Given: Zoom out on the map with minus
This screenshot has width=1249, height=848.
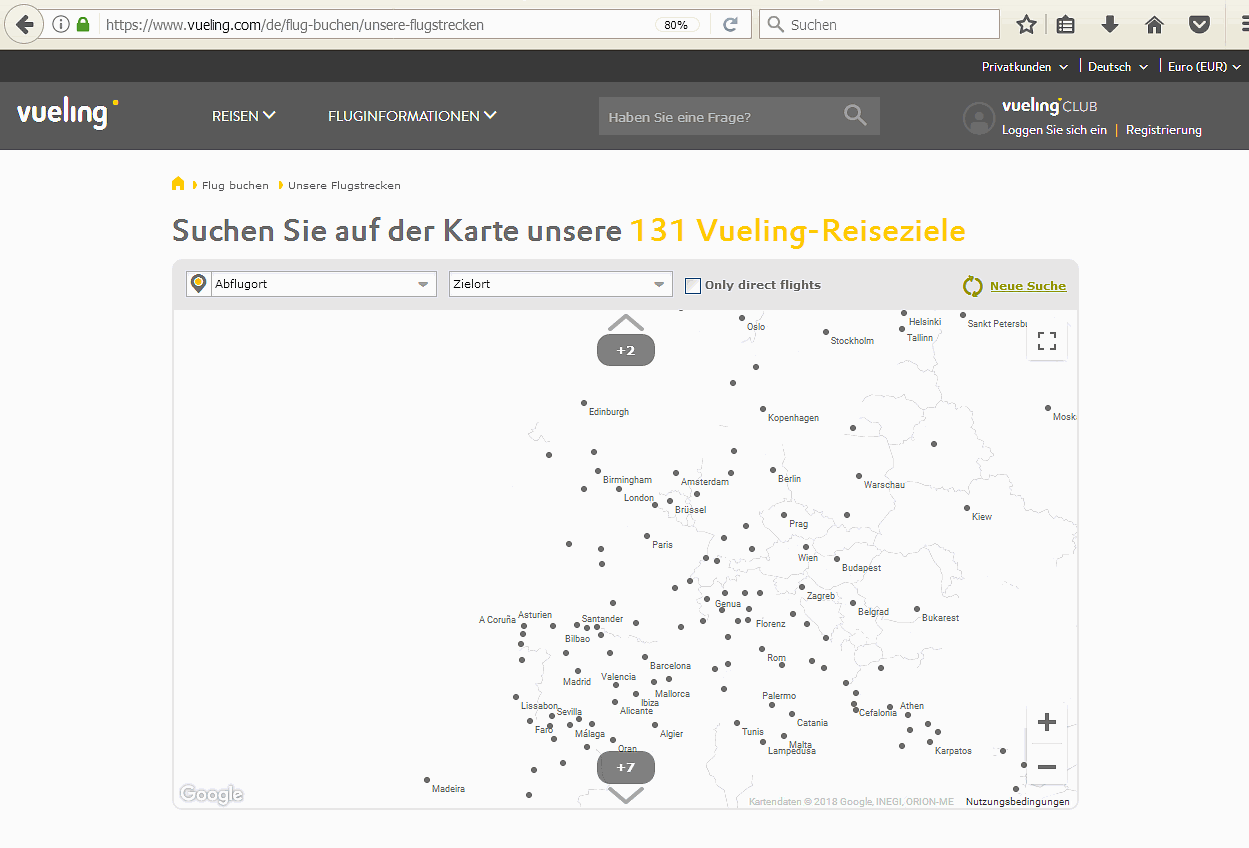Looking at the screenshot, I should click(1047, 766).
